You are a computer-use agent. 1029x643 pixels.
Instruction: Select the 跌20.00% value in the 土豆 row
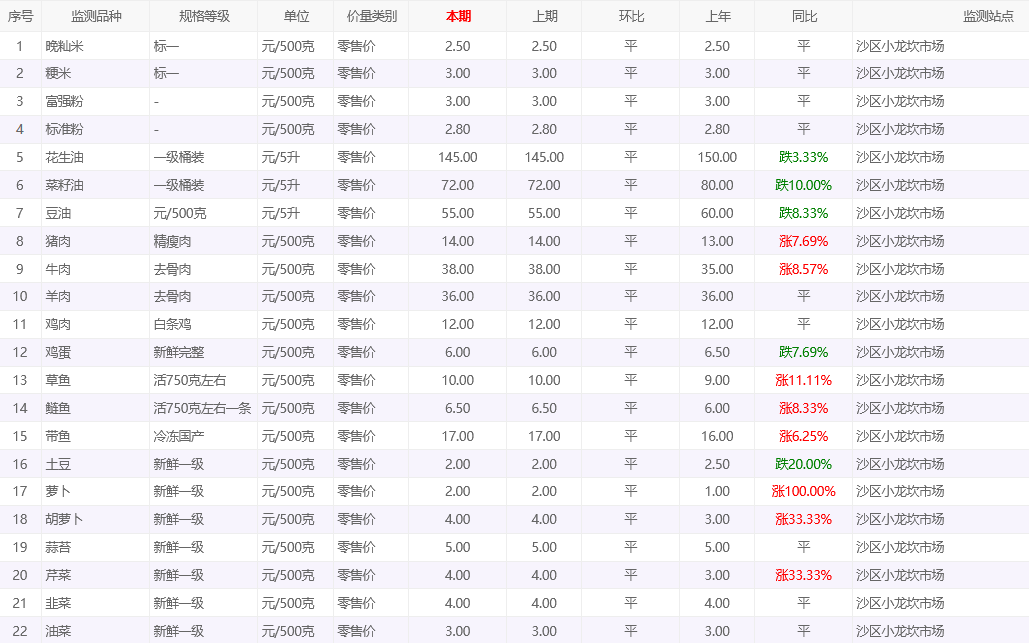click(x=803, y=464)
